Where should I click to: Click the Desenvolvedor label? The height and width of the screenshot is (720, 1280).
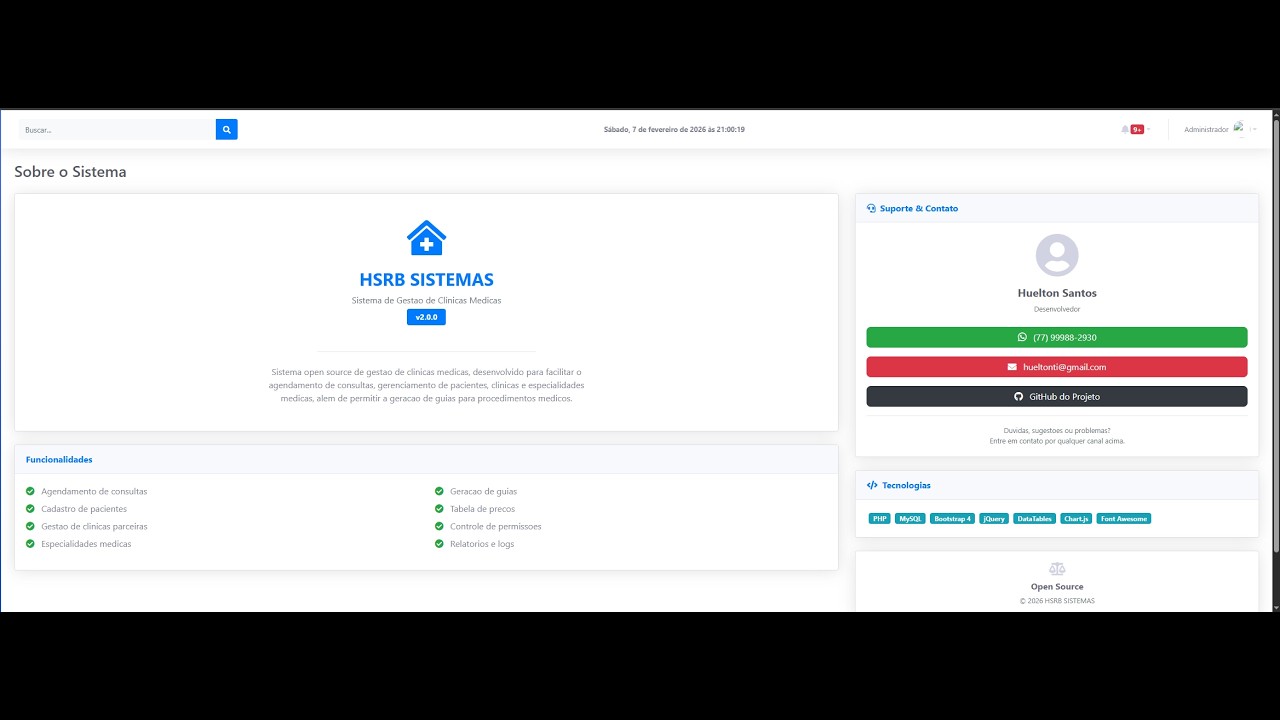tap(1057, 309)
